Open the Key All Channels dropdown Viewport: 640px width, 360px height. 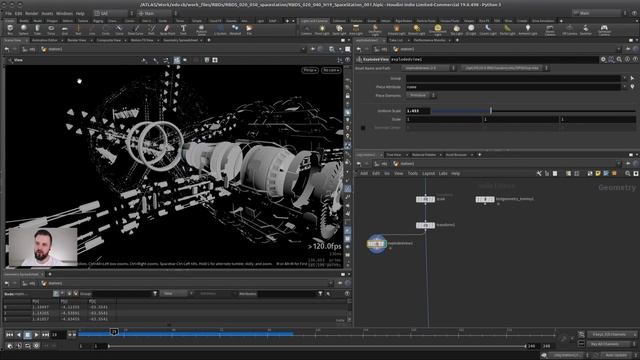611,344
